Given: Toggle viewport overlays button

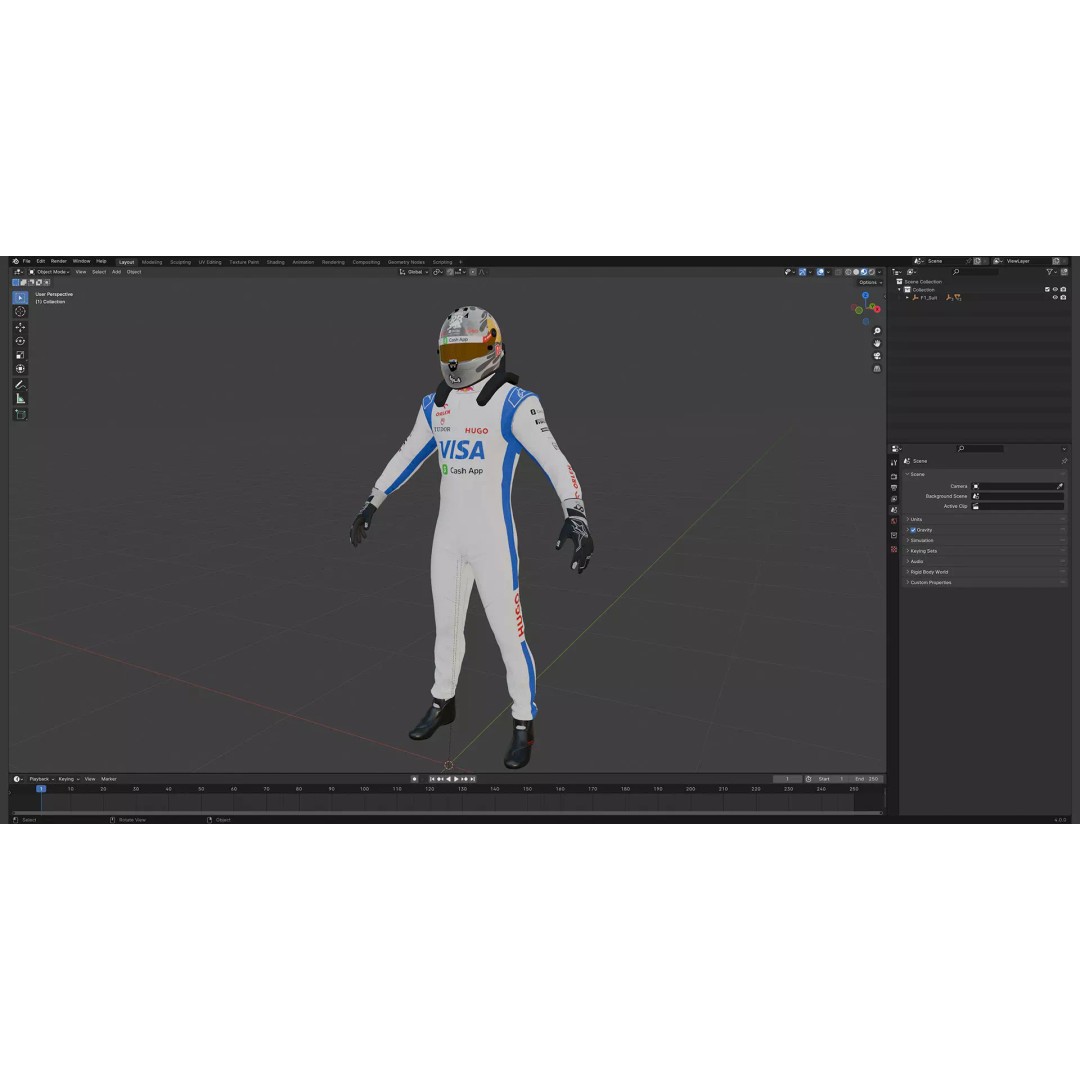Looking at the screenshot, I should [x=820, y=272].
